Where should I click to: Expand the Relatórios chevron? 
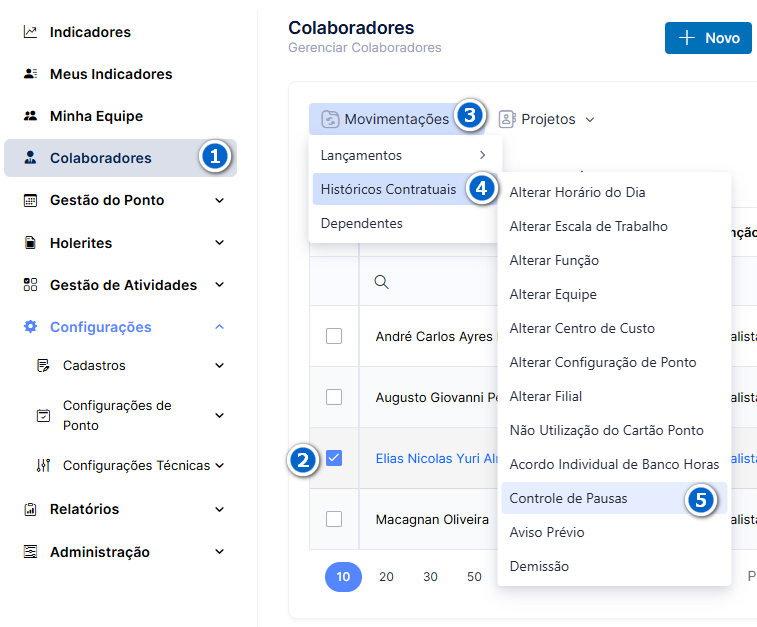point(220,509)
